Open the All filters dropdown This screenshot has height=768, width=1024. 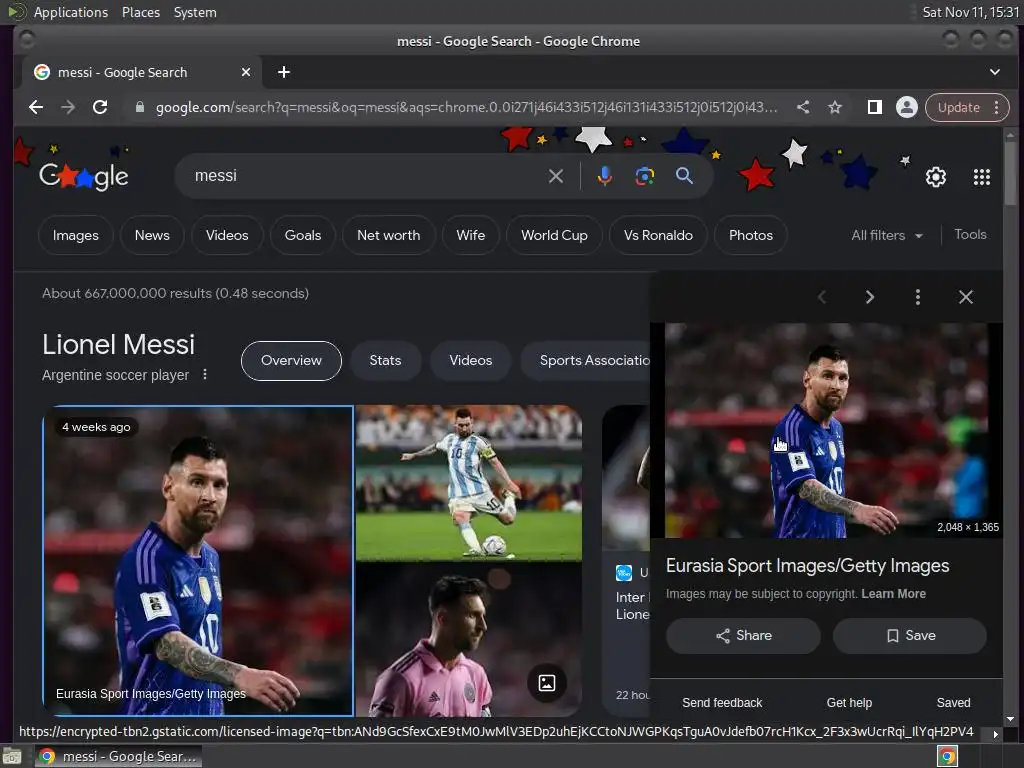pyautogui.click(x=886, y=235)
